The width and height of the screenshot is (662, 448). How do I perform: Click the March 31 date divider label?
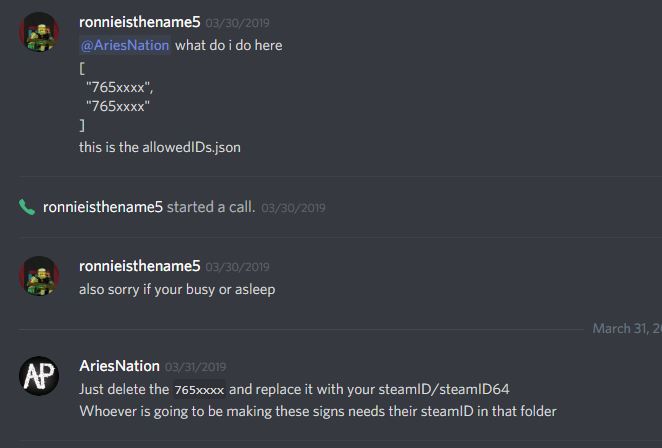627,328
